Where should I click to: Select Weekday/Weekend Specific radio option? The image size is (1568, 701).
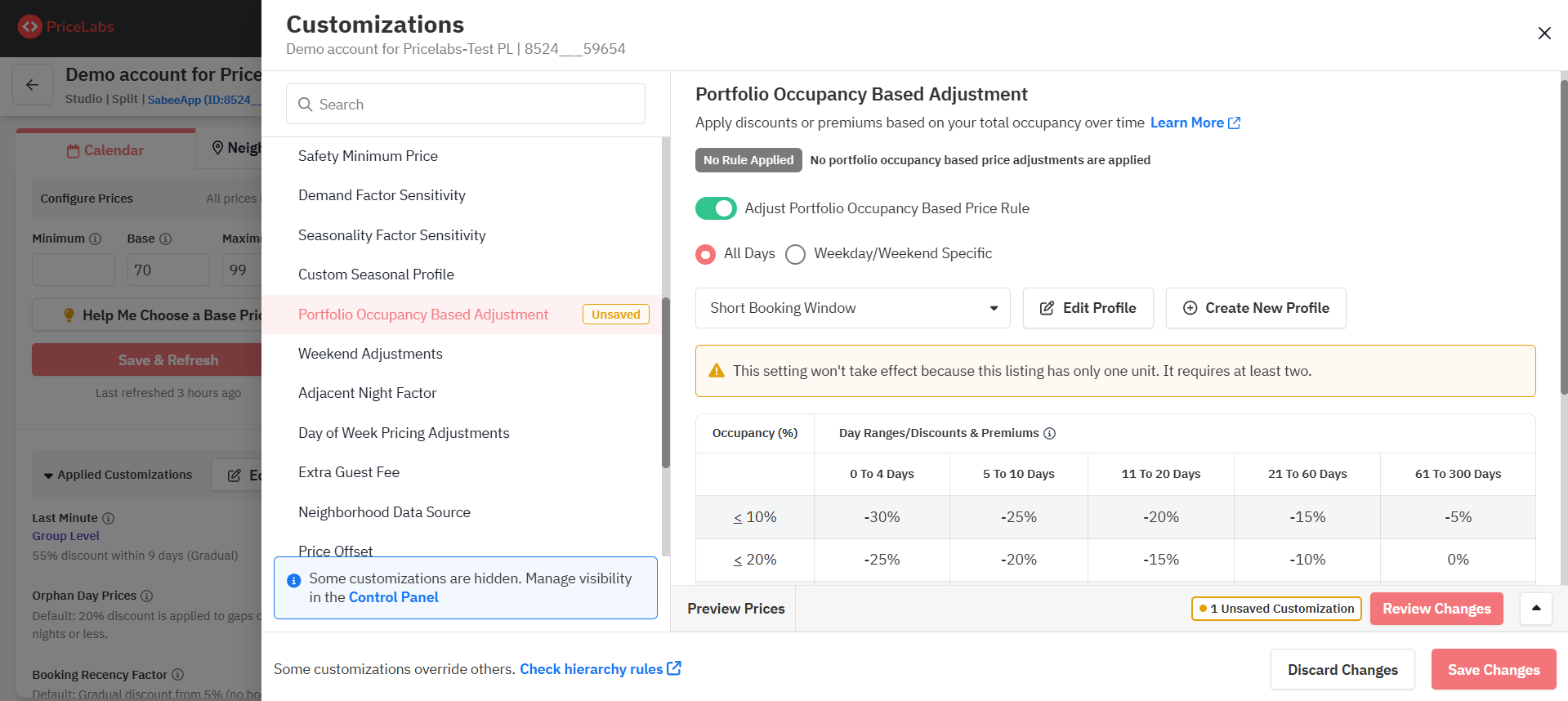[x=795, y=254]
